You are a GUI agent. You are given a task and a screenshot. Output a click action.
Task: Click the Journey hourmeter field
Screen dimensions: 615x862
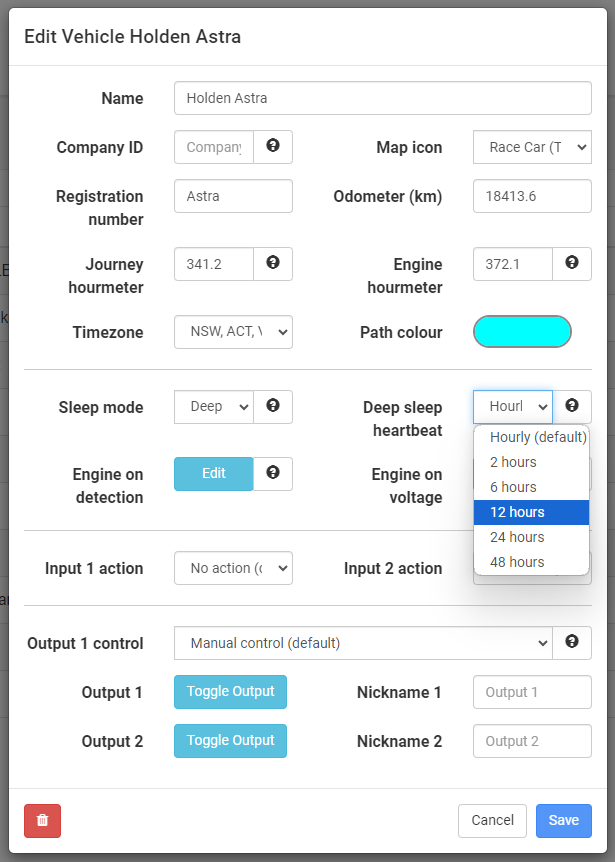click(x=214, y=264)
